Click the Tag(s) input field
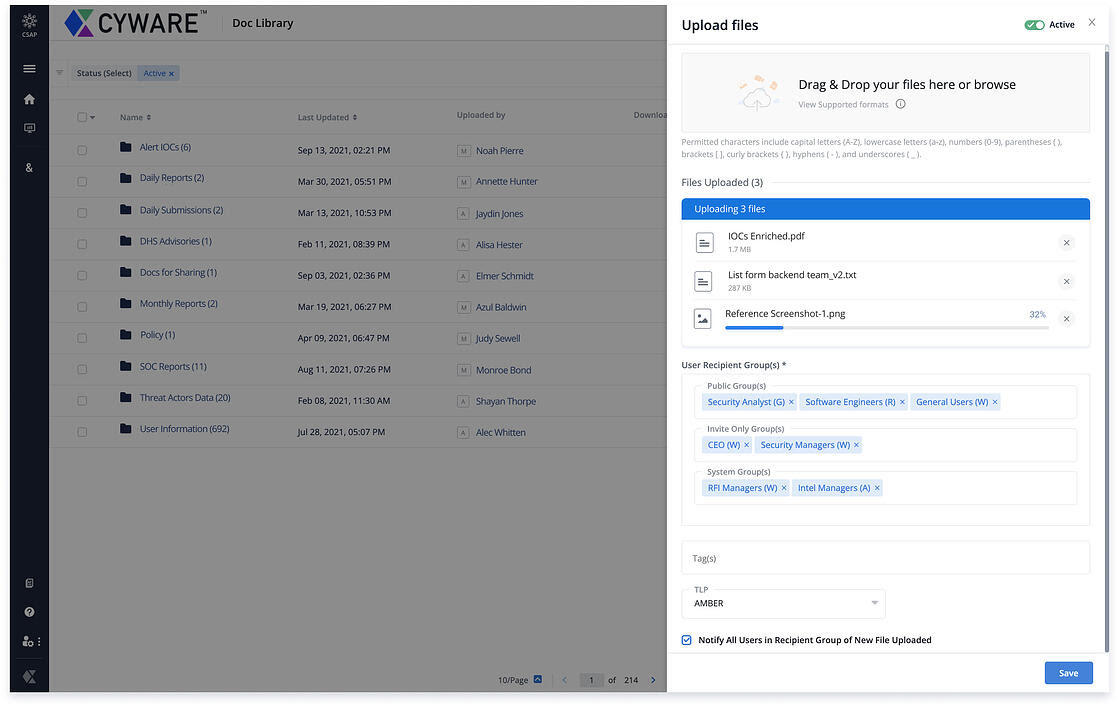The image size is (1119, 707). coord(885,558)
